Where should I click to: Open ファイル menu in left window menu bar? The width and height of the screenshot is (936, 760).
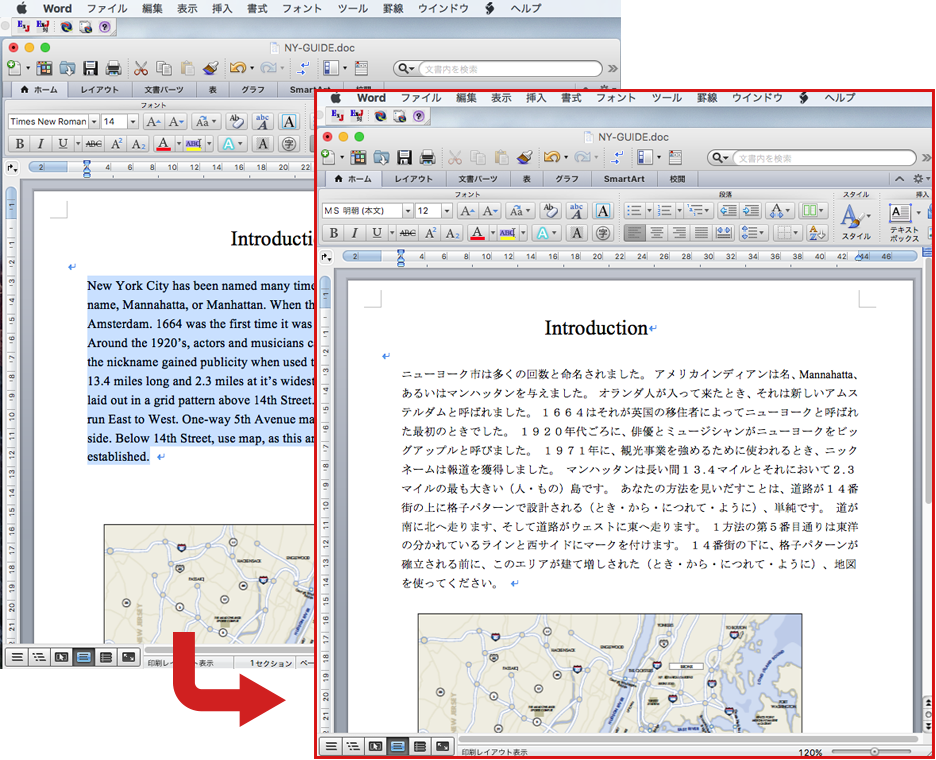pos(107,8)
